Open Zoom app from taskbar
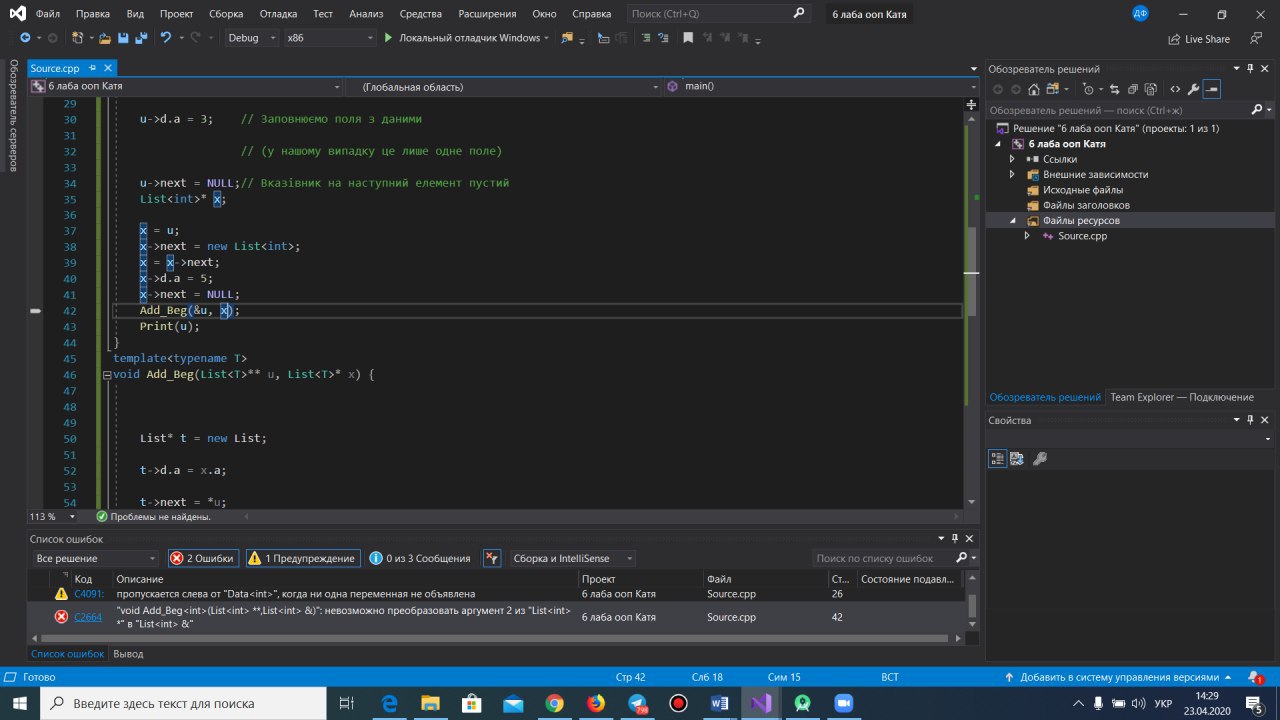Viewport: 1280px width, 720px height. (x=842, y=703)
